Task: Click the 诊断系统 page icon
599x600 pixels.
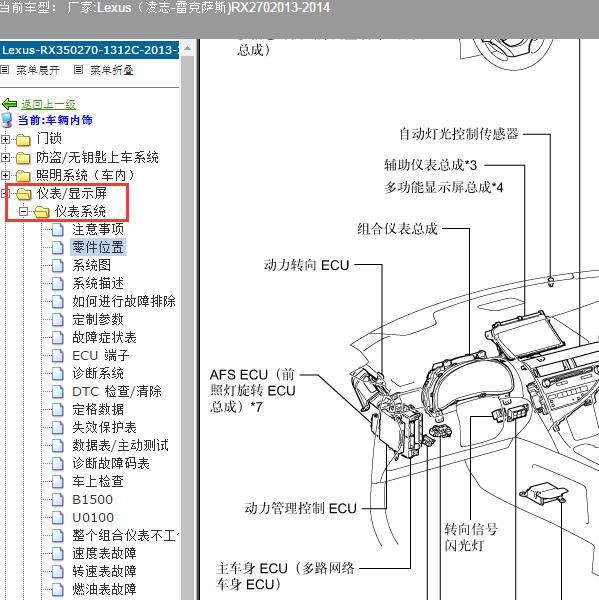Action: click(x=58, y=373)
